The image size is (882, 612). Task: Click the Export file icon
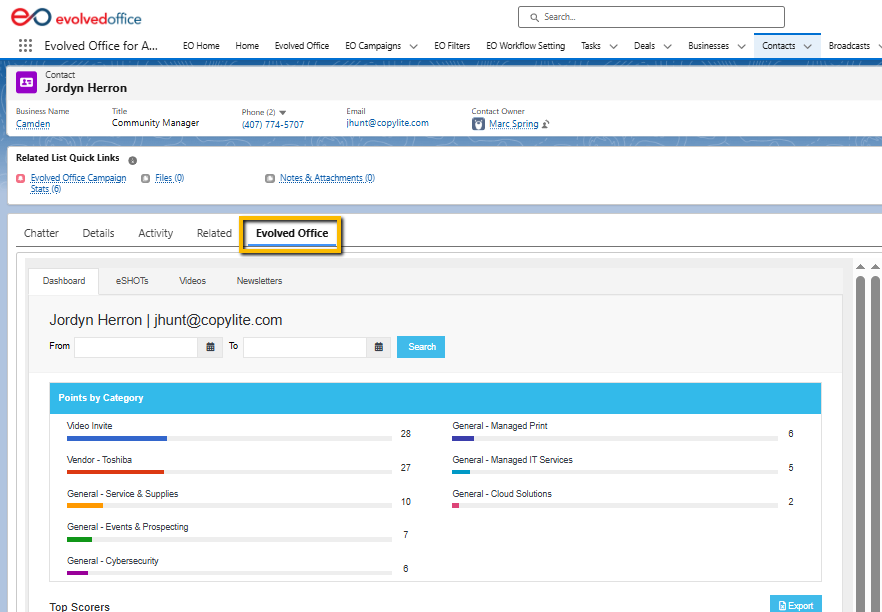(x=782, y=606)
